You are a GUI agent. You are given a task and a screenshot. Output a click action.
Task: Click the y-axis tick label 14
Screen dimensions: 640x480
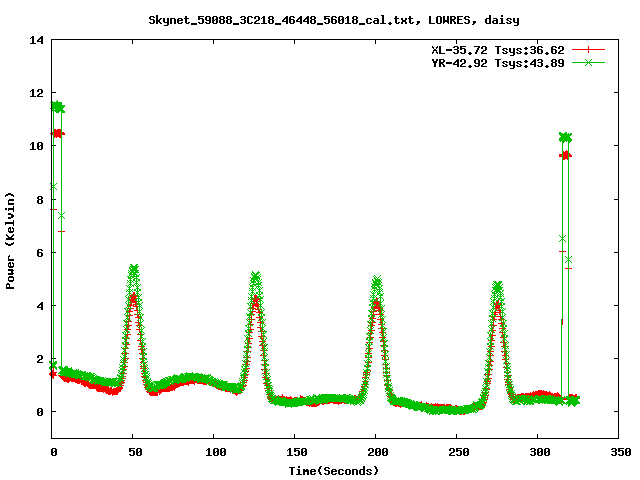coord(36,40)
